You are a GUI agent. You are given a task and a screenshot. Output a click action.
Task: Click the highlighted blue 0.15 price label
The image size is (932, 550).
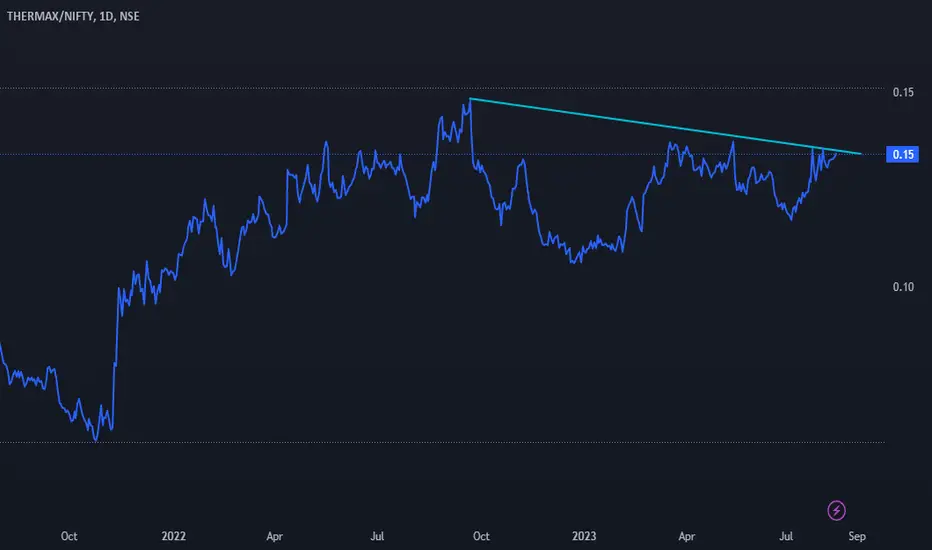[x=902, y=155]
